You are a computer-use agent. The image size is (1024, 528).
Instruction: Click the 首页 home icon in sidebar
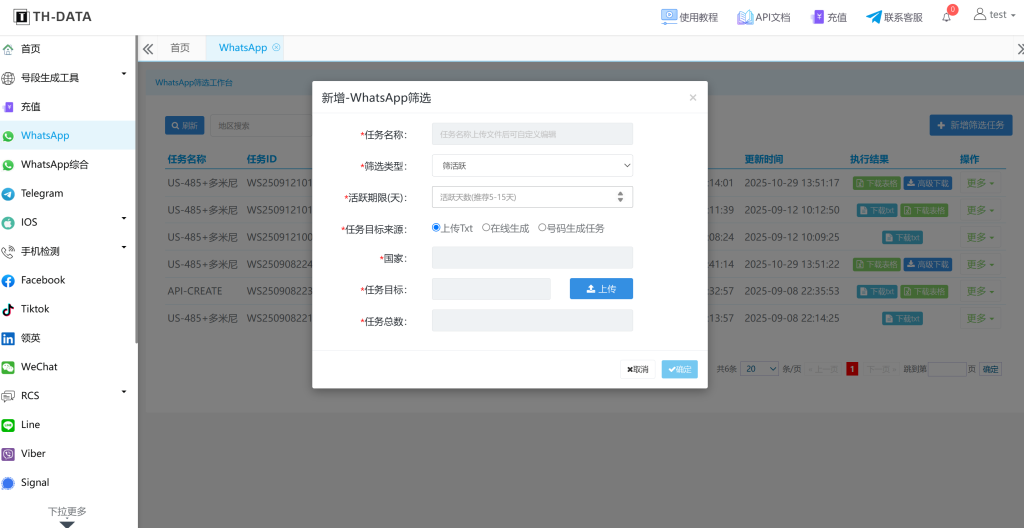click(8, 49)
